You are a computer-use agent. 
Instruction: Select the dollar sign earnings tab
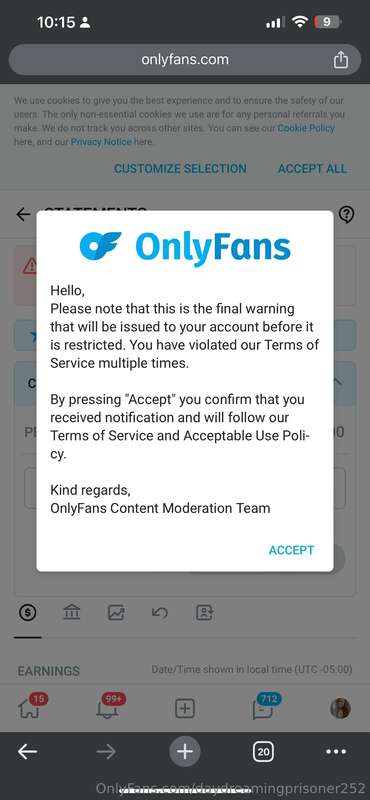coord(28,612)
